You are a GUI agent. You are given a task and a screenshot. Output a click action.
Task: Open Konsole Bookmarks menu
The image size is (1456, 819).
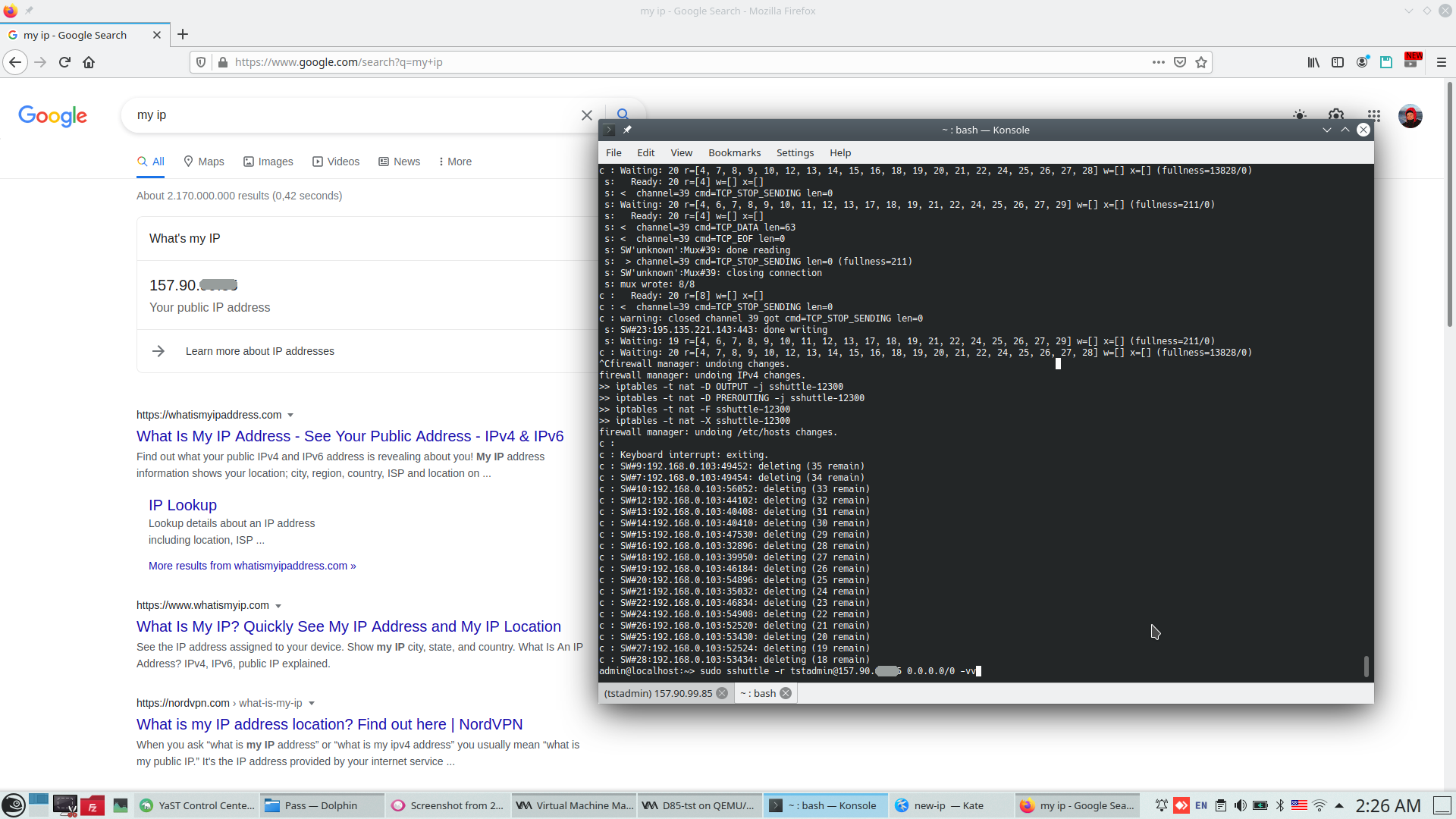[x=734, y=152]
